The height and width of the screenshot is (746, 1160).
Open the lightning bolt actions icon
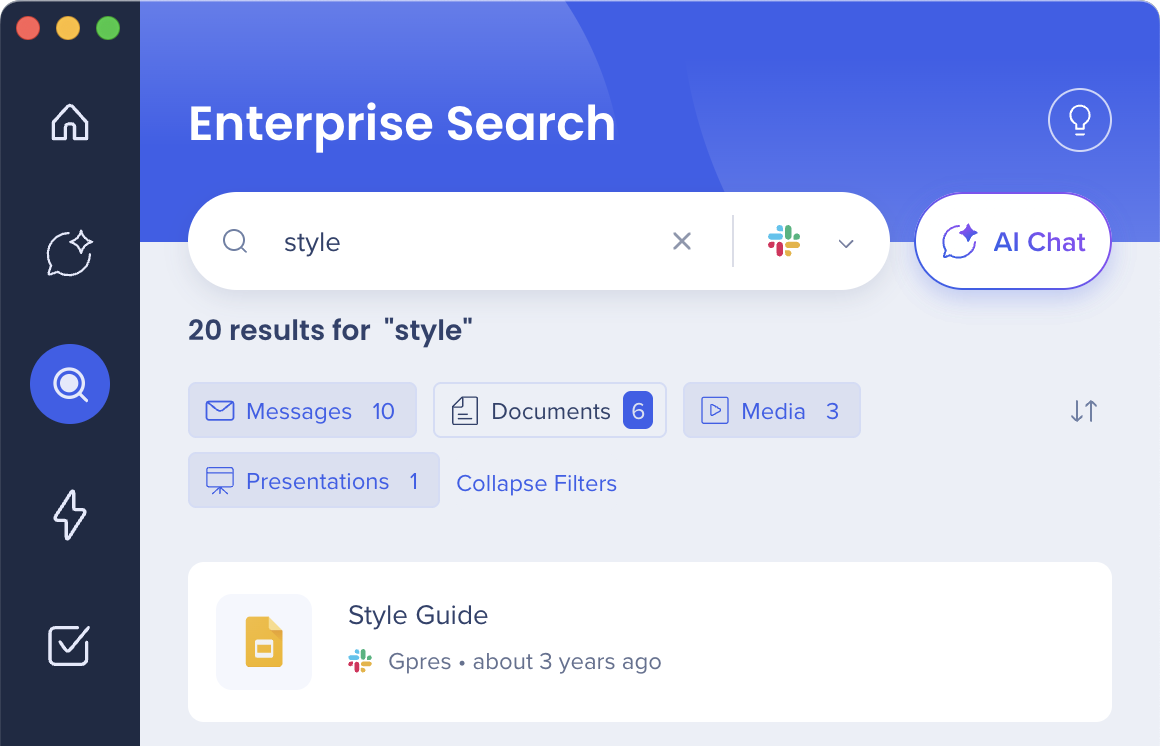(70, 514)
